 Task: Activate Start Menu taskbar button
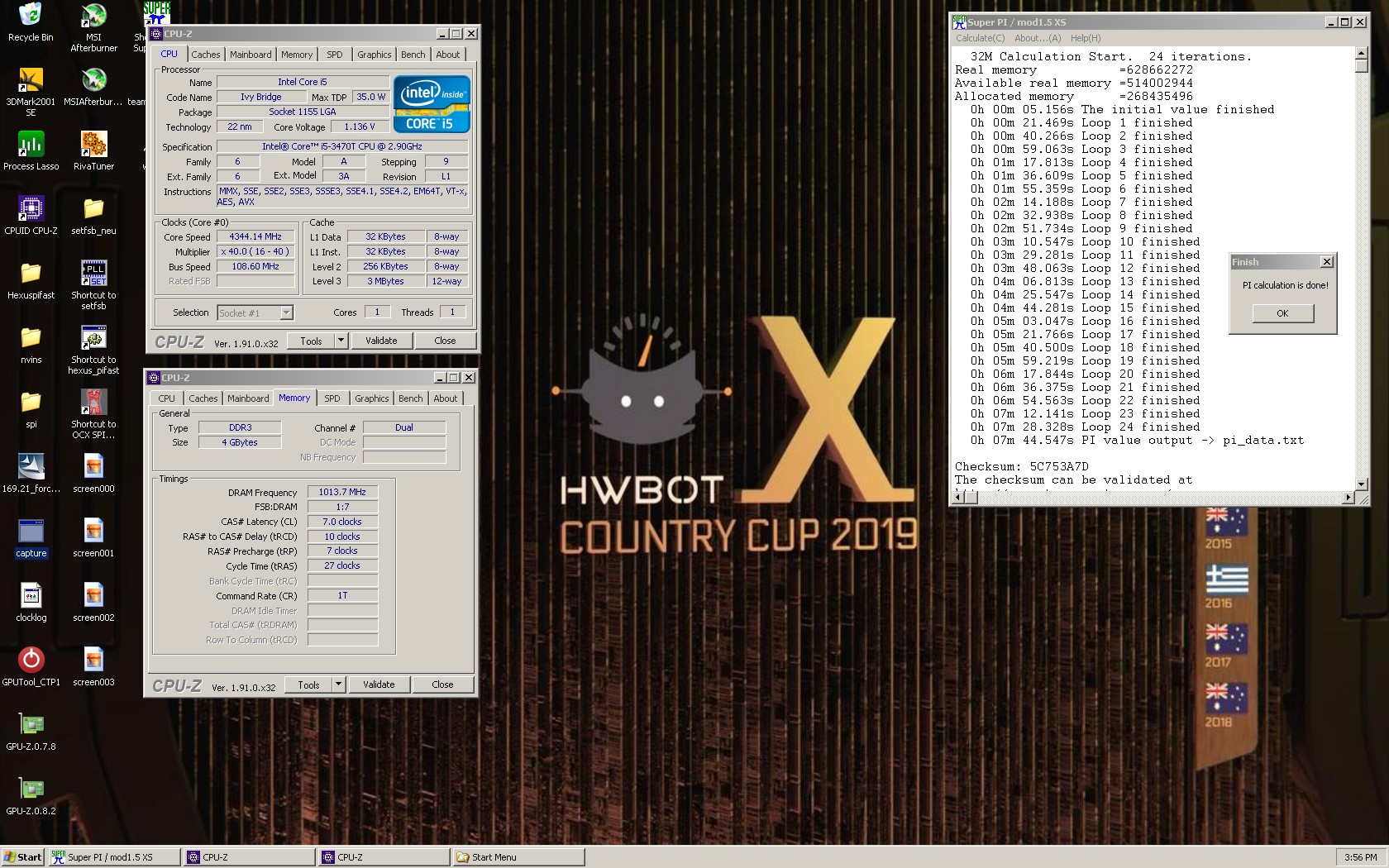pyautogui.click(x=519, y=857)
